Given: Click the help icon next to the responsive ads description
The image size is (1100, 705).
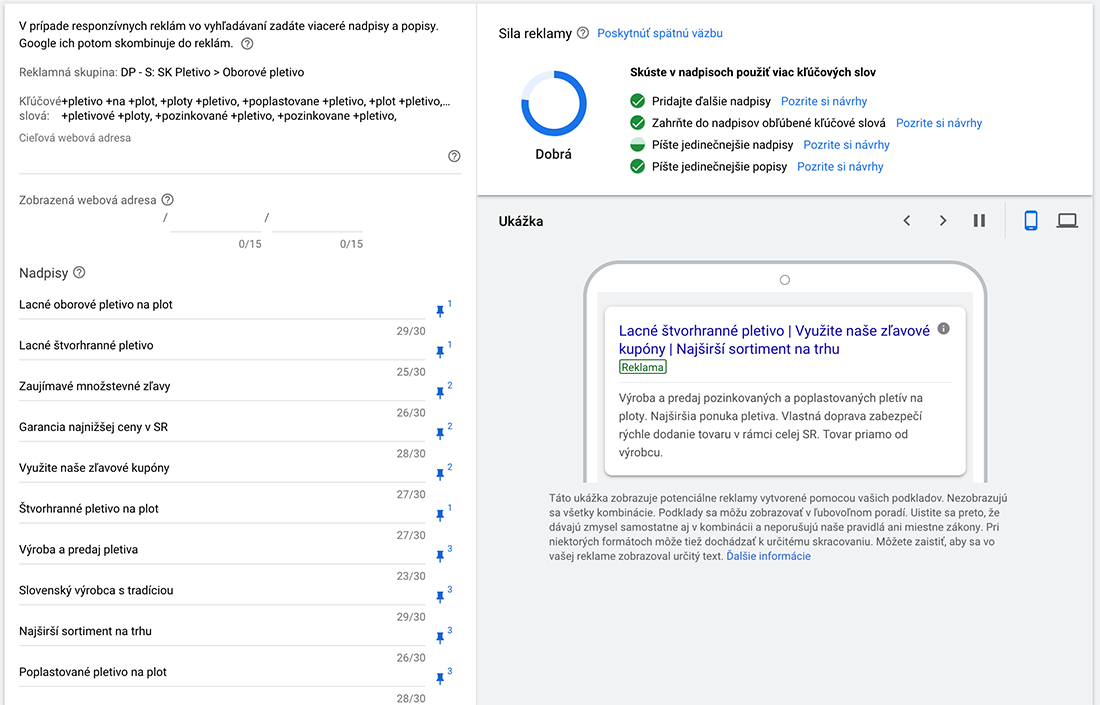Looking at the screenshot, I should point(247,43).
